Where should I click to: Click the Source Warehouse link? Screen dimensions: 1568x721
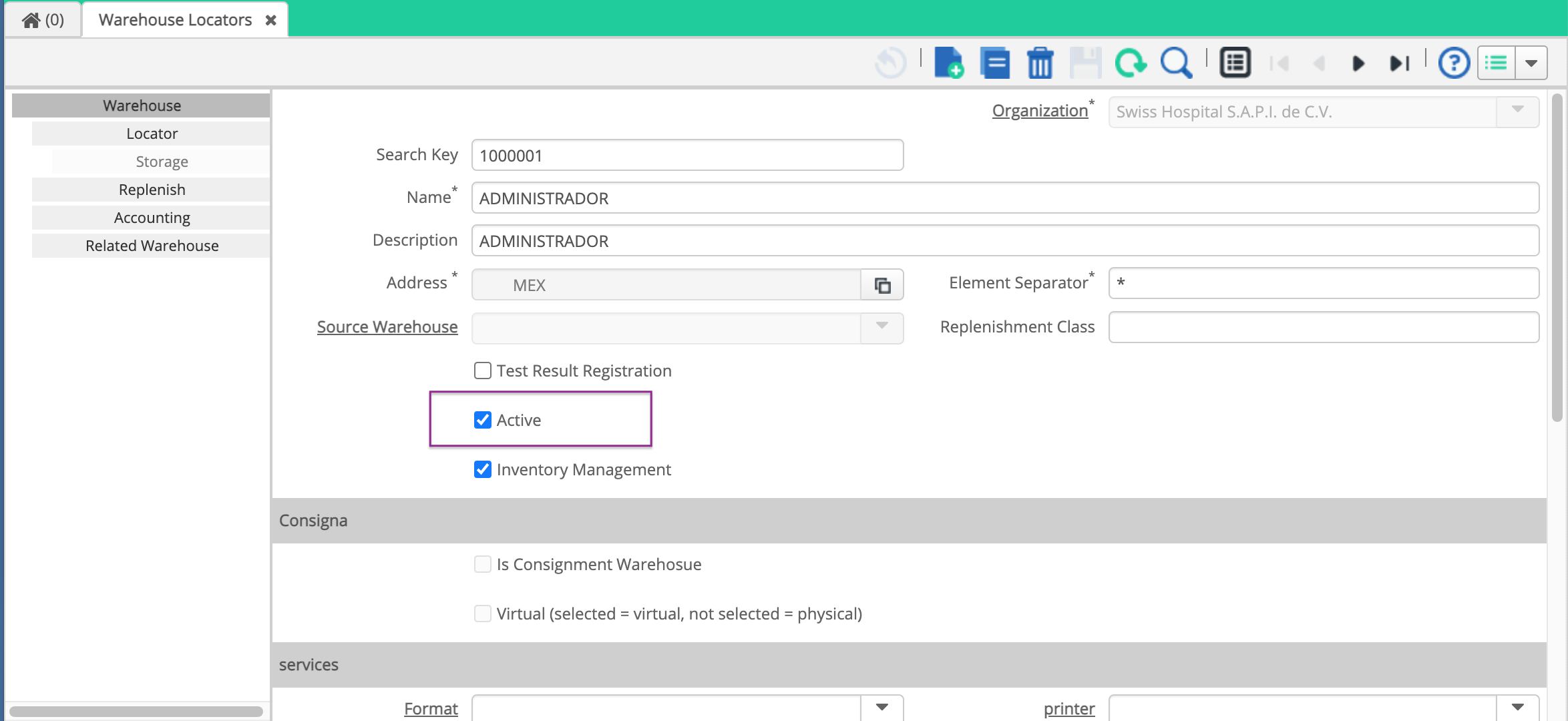point(387,326)
